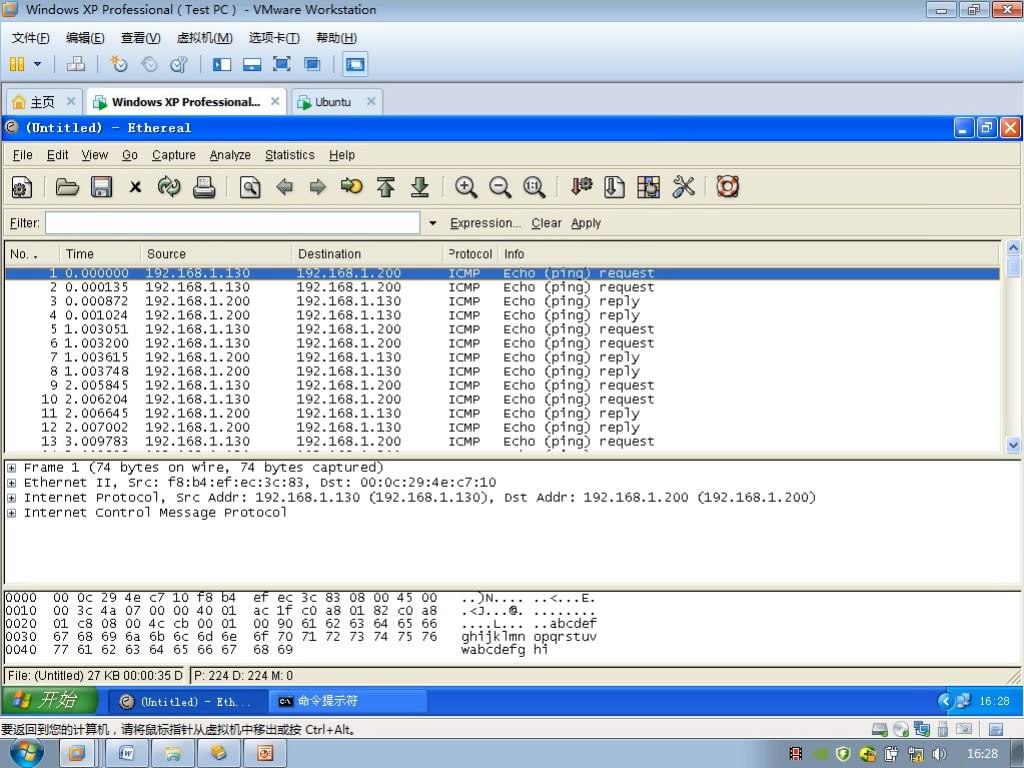
Task: Expand the Internet Protocol details node
Action: (11, 498)
